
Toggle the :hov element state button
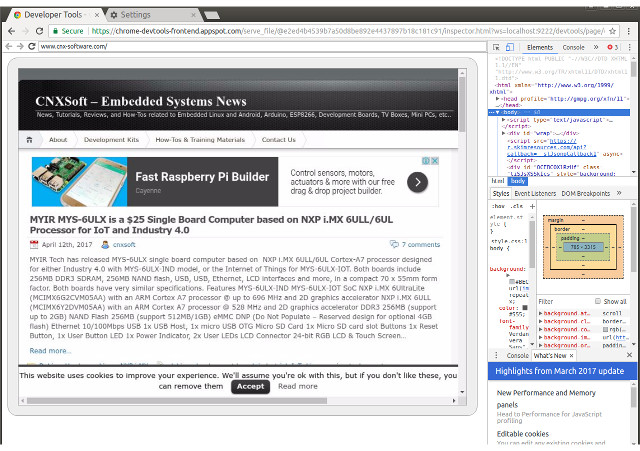coord(498,207)
